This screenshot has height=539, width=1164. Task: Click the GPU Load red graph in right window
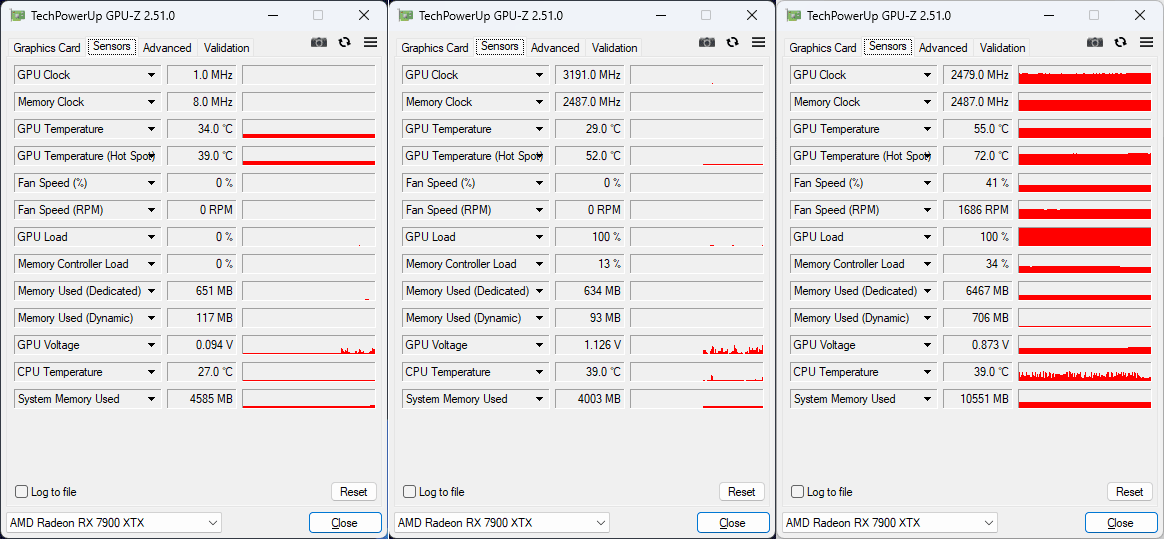(1084, 237)
